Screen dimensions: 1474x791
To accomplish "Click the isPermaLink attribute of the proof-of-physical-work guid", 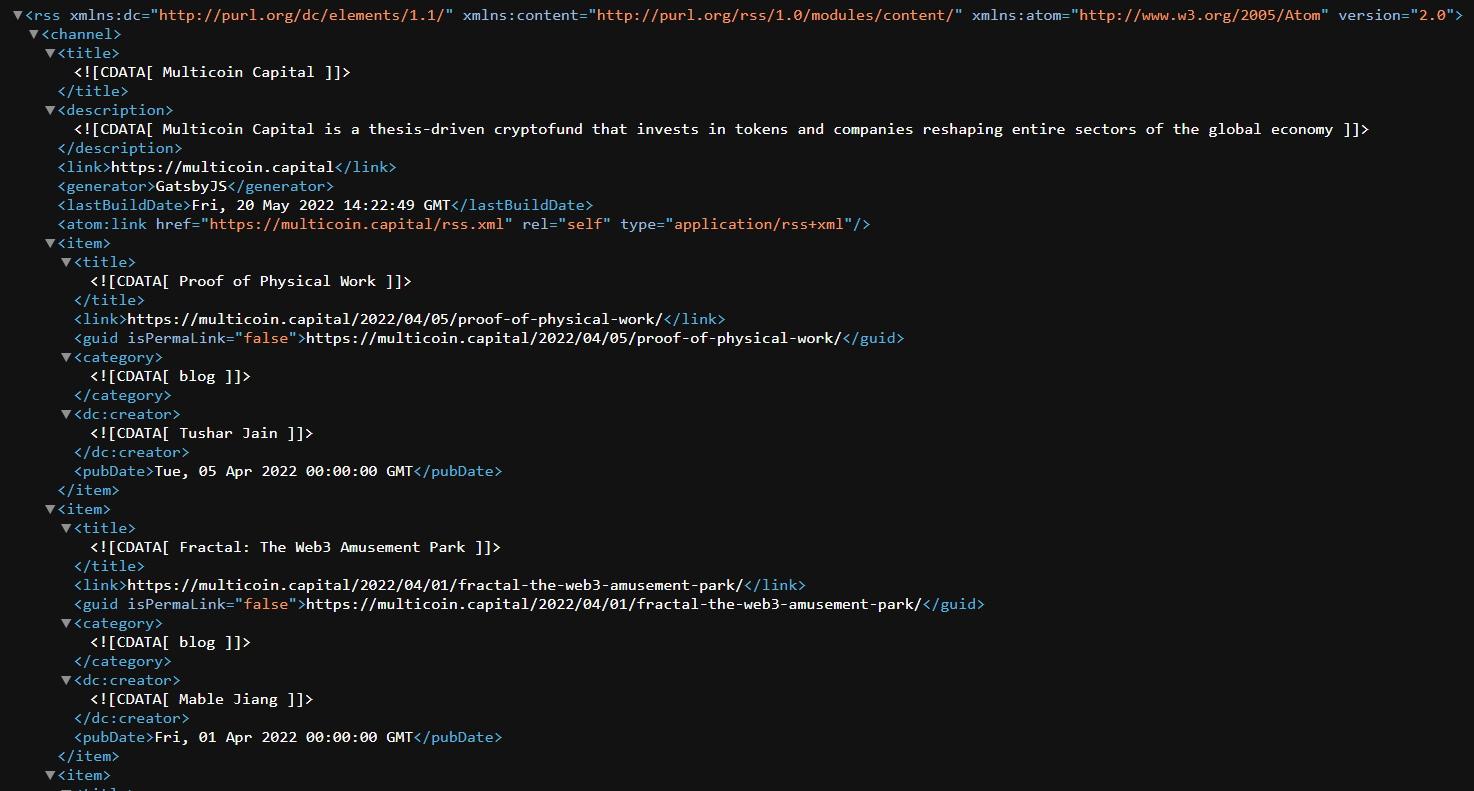I will coord(211,338).
